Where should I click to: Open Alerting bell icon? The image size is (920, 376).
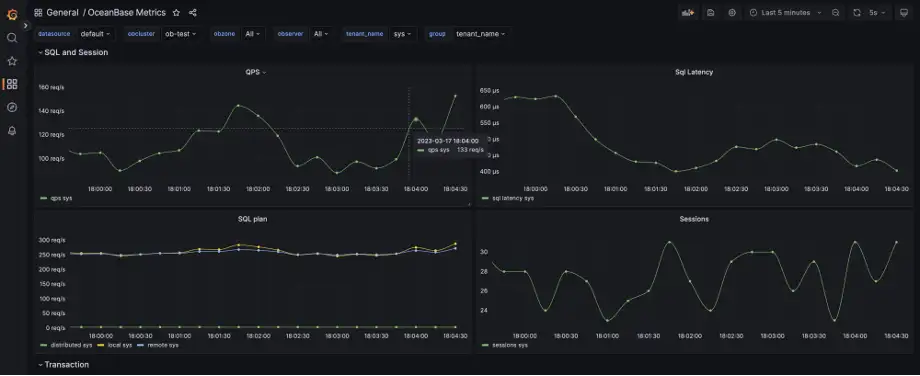coord(12,131)
